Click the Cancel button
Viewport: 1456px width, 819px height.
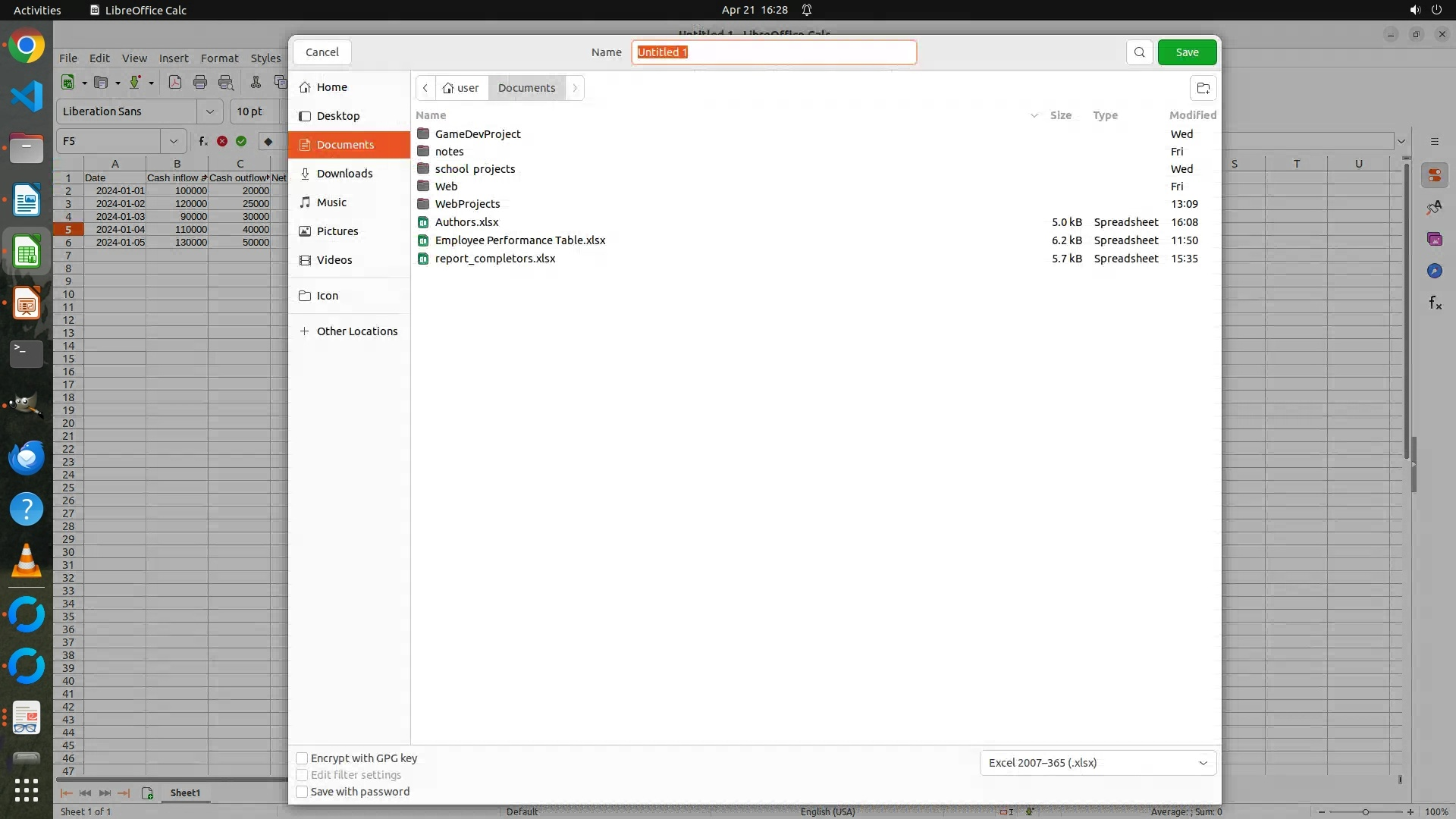[322, 52]
